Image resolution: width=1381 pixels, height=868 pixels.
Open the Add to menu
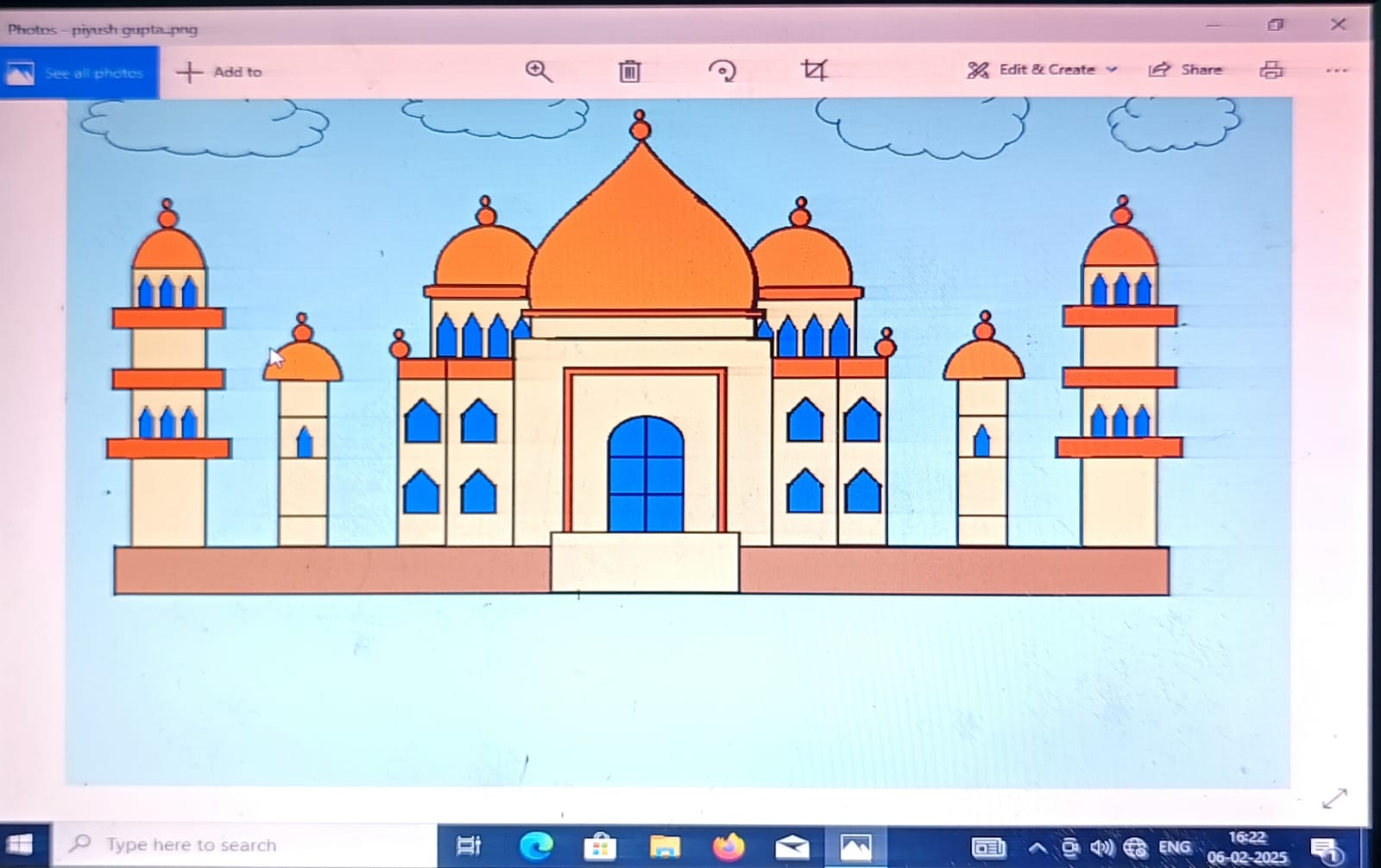pyautogui.click(x=219, y=72)
